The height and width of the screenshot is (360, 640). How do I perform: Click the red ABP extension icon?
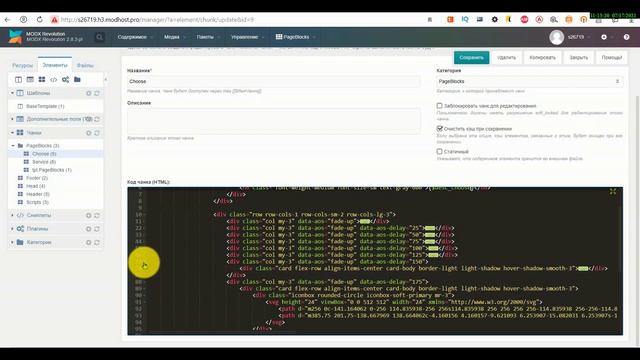tap(524, 19)
